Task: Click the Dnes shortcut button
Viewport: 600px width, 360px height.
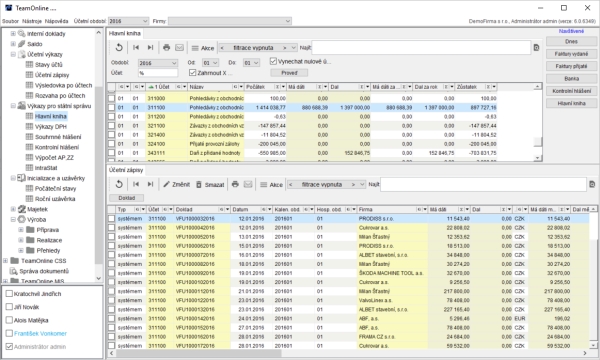Action: click(x=571, y=41)
